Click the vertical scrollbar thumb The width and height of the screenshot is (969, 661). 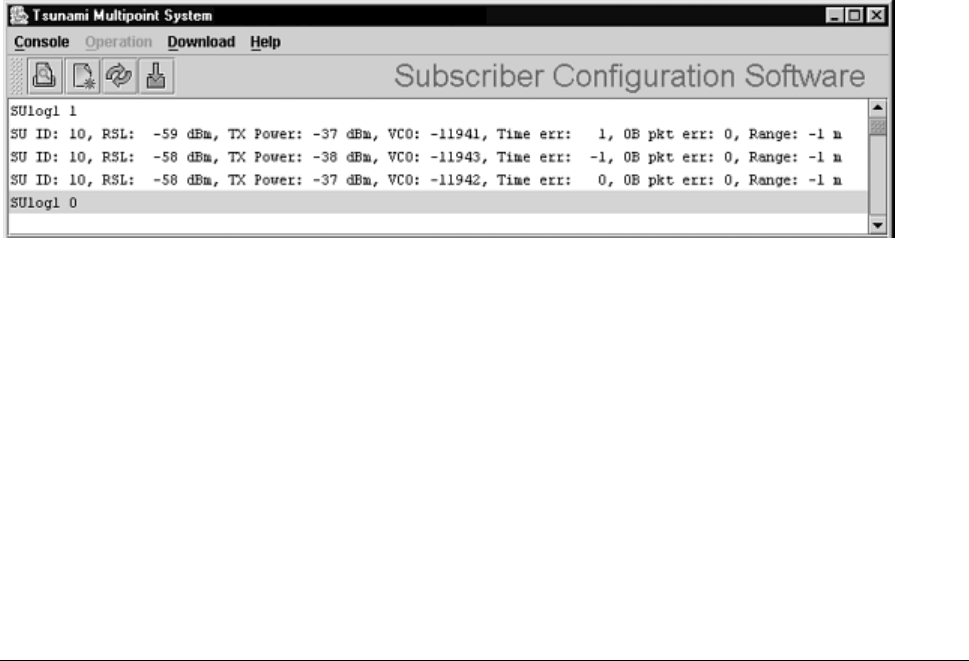[x=878, y=127]
